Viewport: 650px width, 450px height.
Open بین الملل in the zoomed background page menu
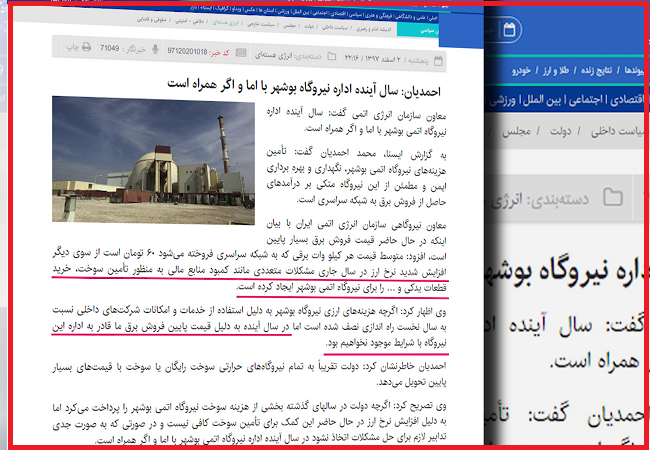pos(544,100)
